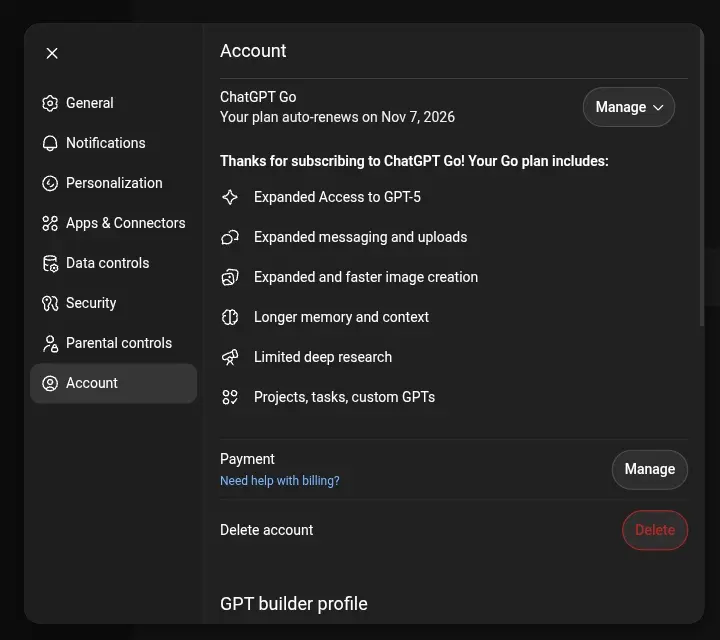
Task: Click the Security keys icon
Action: [50, 303]
